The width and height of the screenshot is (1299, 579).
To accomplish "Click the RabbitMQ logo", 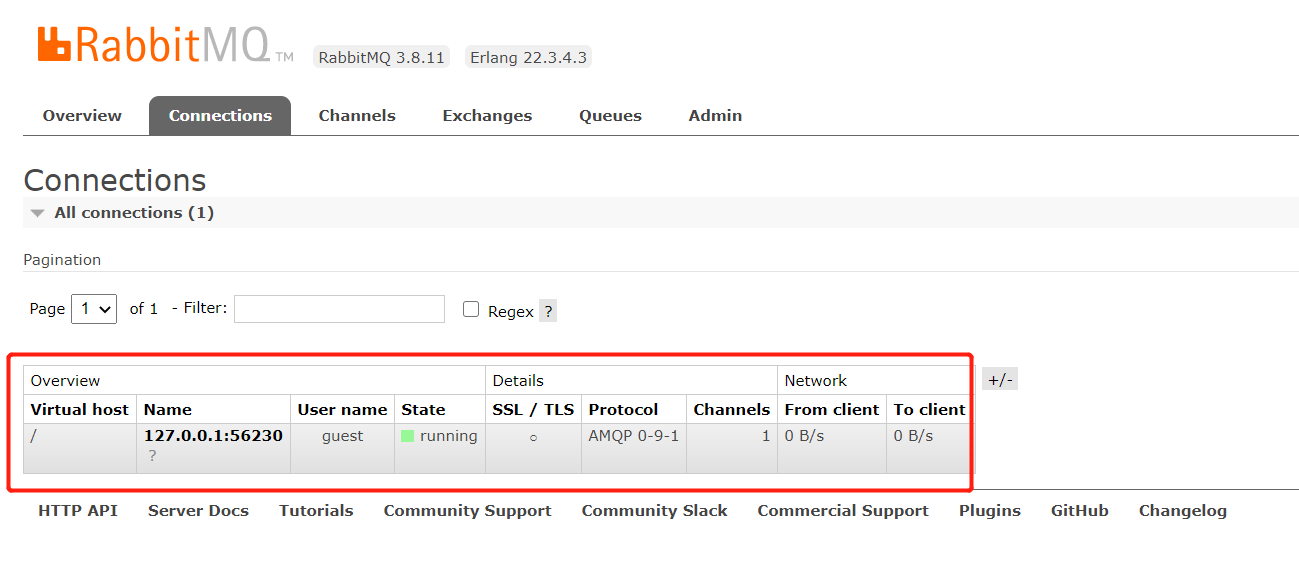I will (x=165, y=45).
